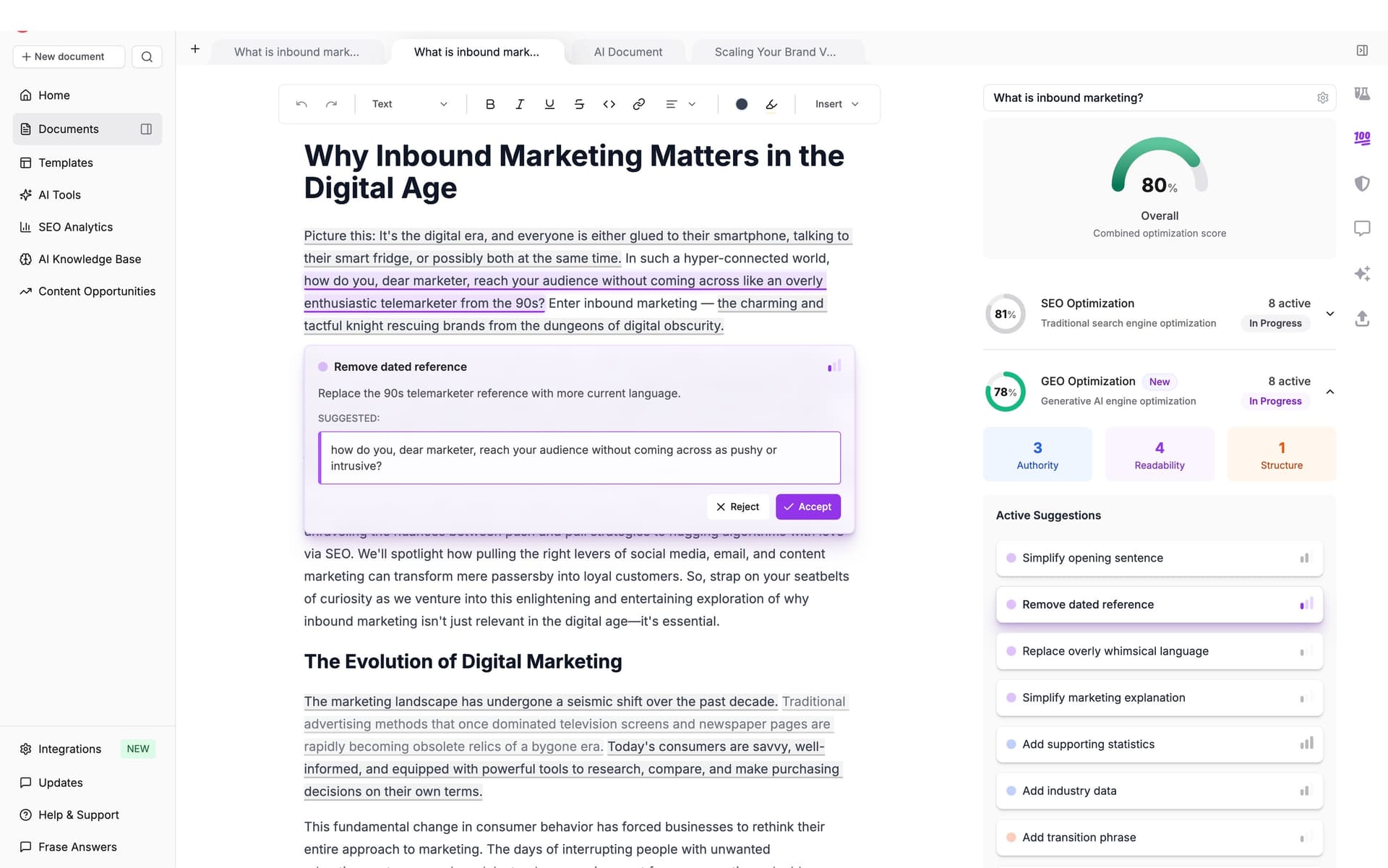Viewport: 1388px width, 868px height.
Task: Apply strikethrough formatting
Action: click(x=579, y=104)
